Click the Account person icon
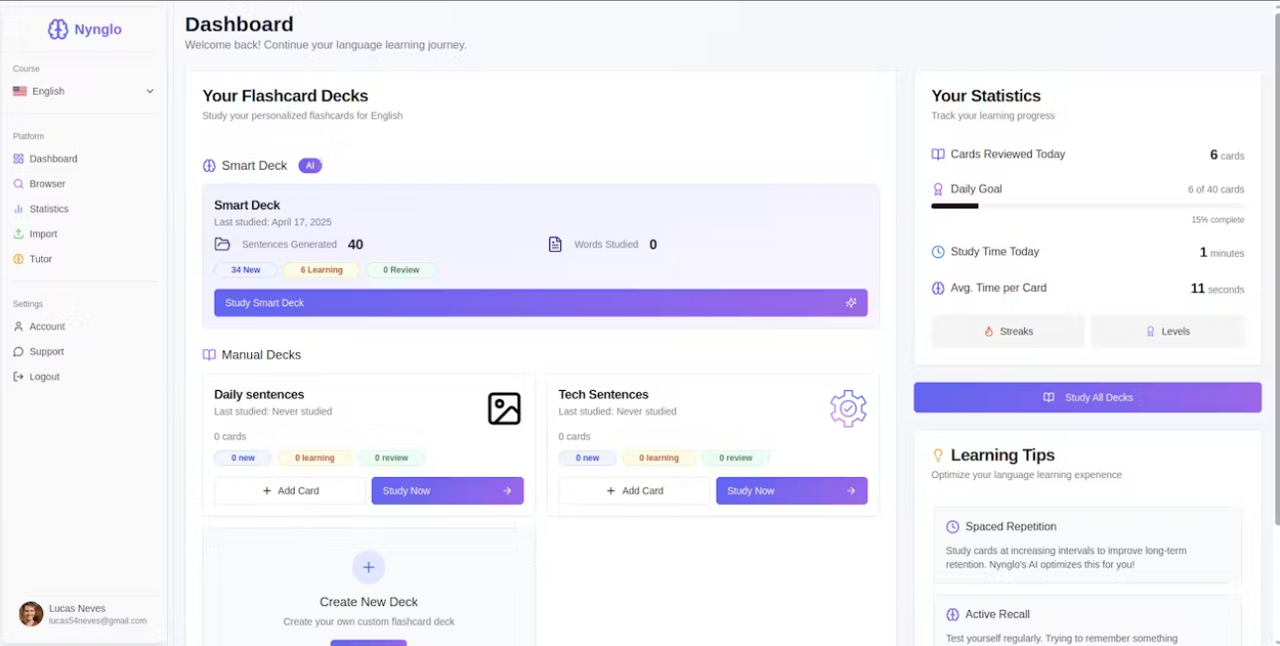Screen dimensions: 1280x646 [19, 327]
